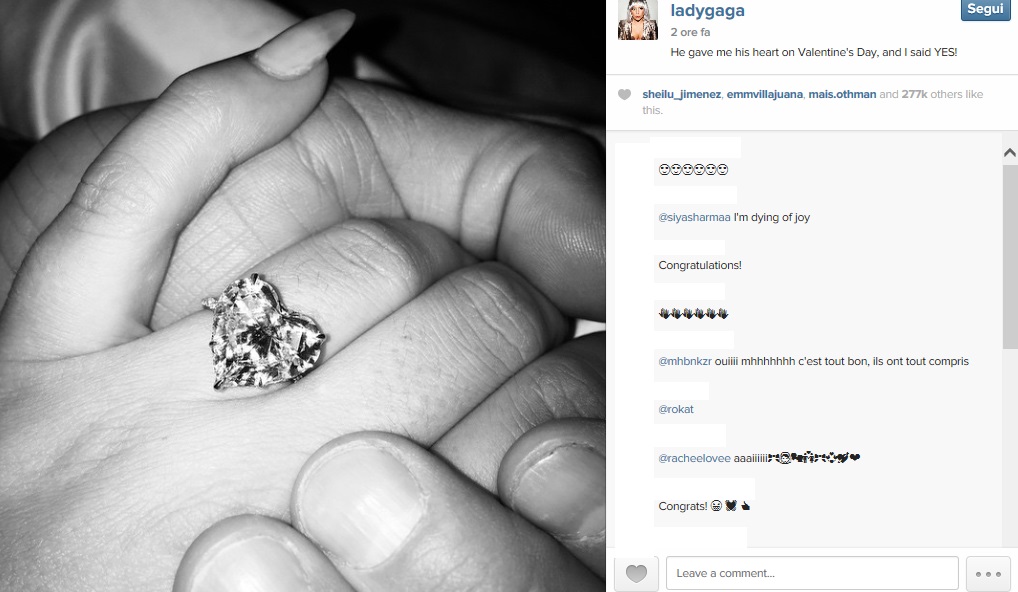Open ladygaga profile avatar thumbnail
This screenshot has width=1018, height=592.
coord(638,20)
